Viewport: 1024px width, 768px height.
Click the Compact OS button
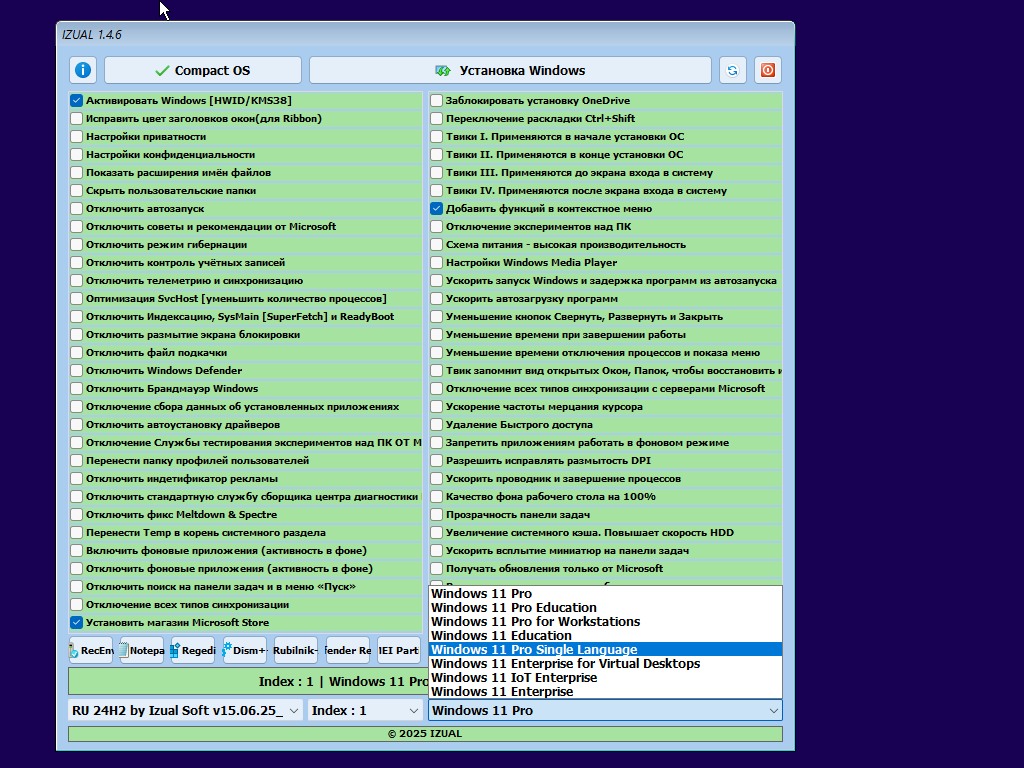click(x=203, y=70)
